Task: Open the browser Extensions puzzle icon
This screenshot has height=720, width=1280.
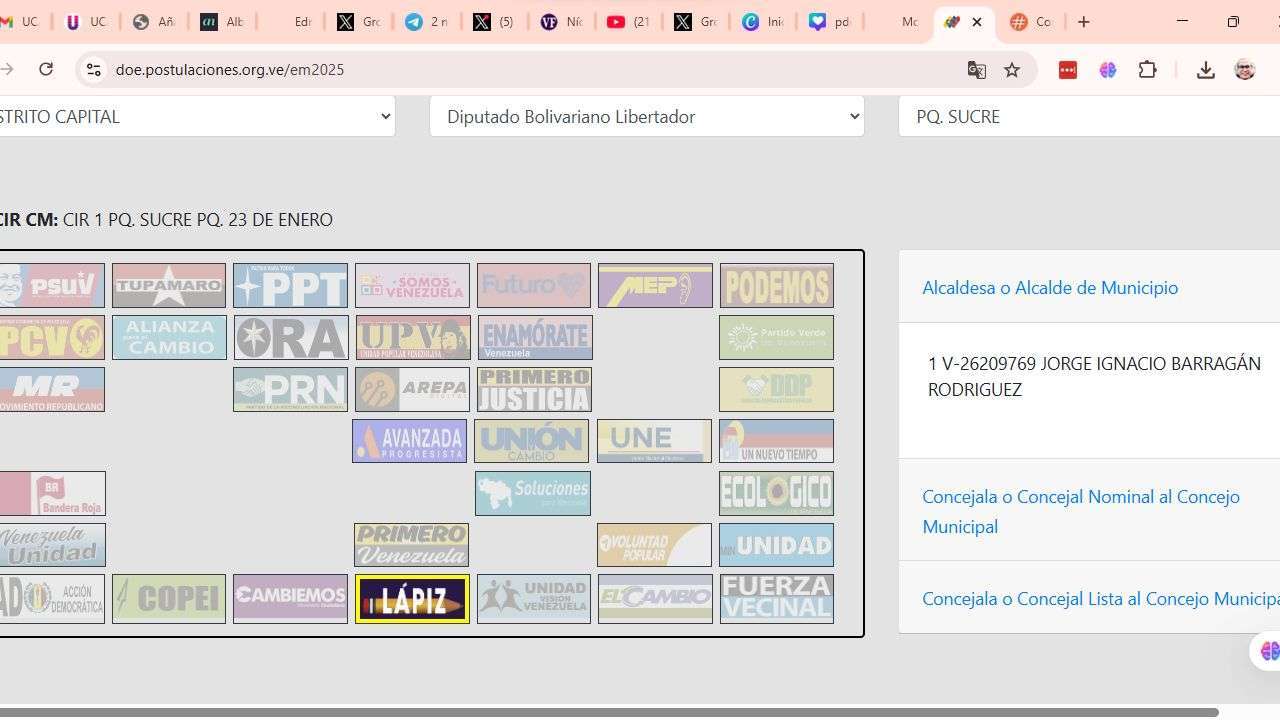Action: (x=1147, y=69)
